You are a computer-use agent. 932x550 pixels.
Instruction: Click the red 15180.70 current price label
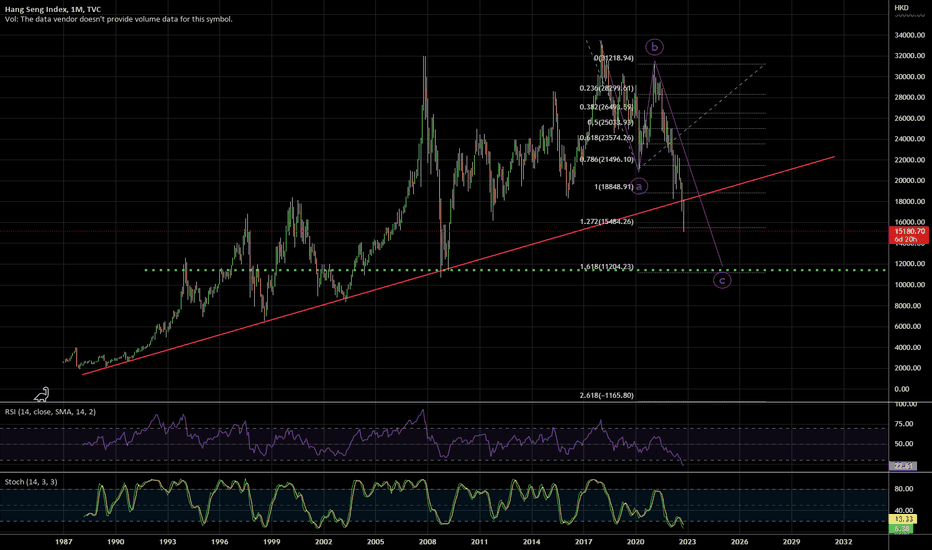point(908,235)
